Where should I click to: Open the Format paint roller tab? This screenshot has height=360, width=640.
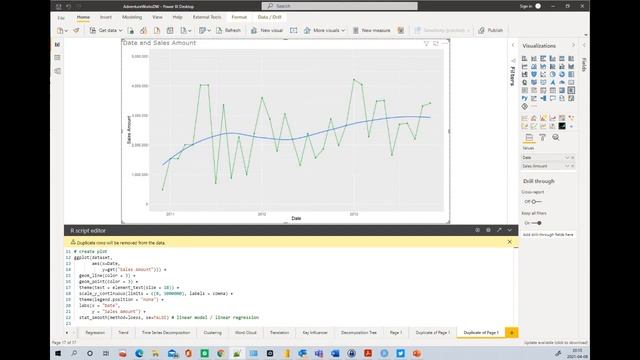(542, 138)
